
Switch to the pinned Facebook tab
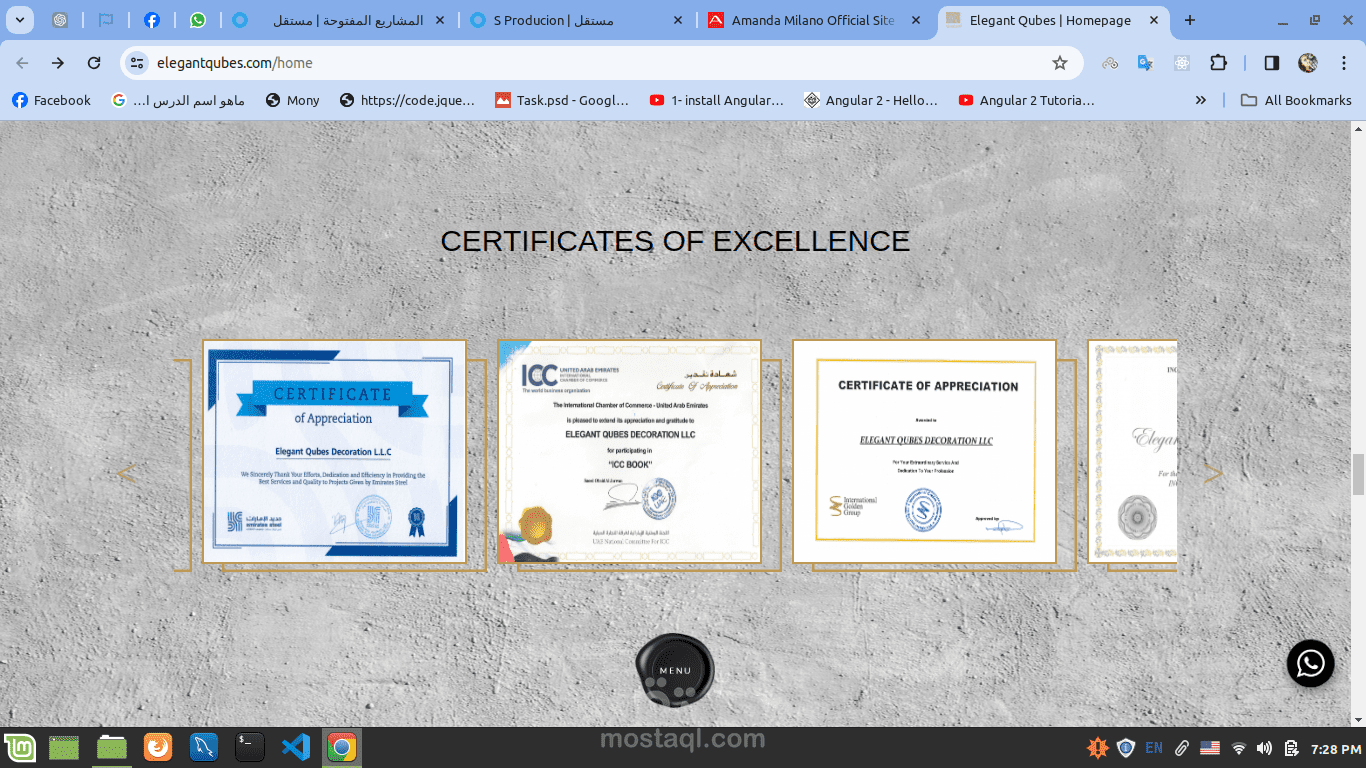point(152,20)
